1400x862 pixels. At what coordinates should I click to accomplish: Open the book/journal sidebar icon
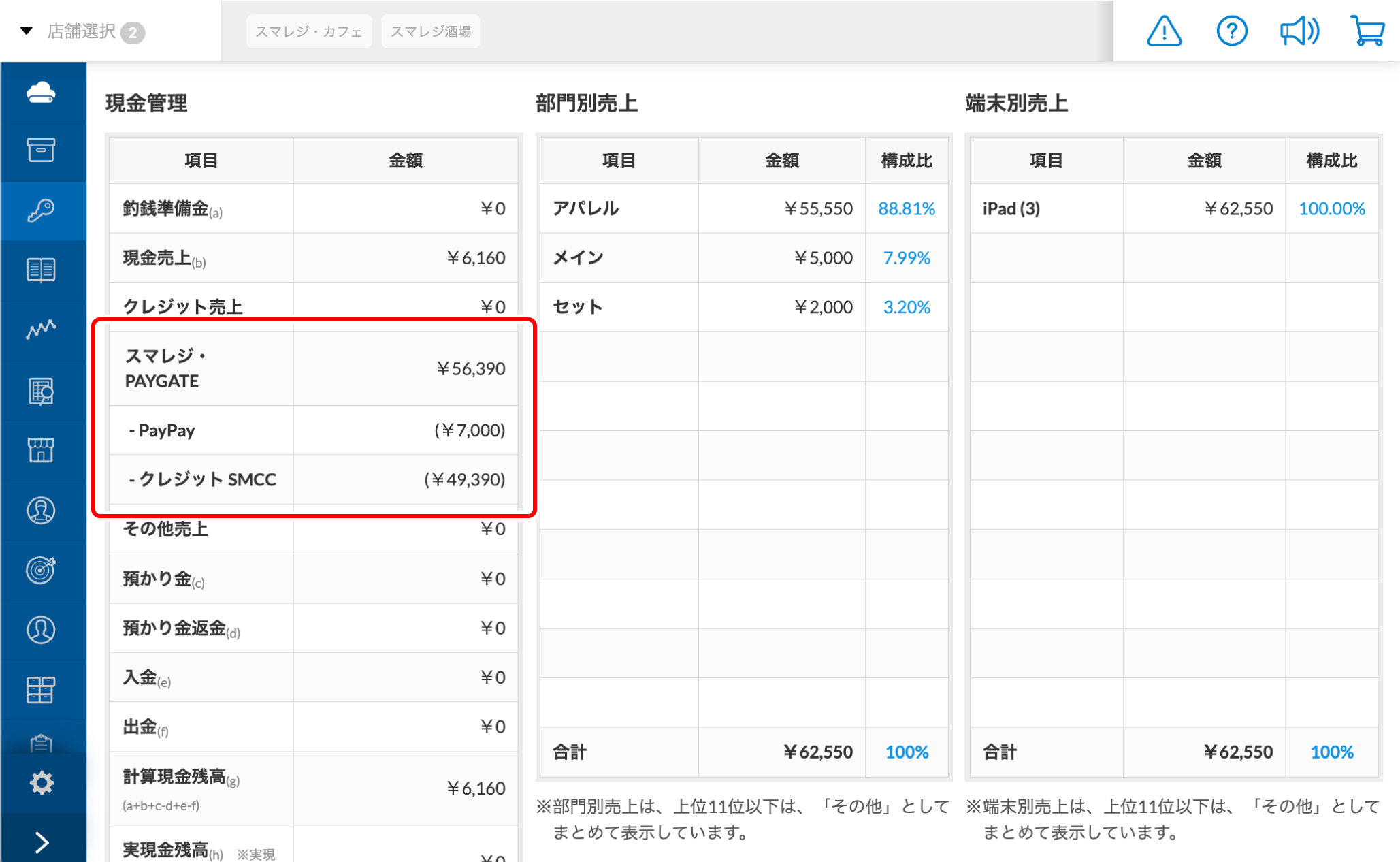pos(41,270)
